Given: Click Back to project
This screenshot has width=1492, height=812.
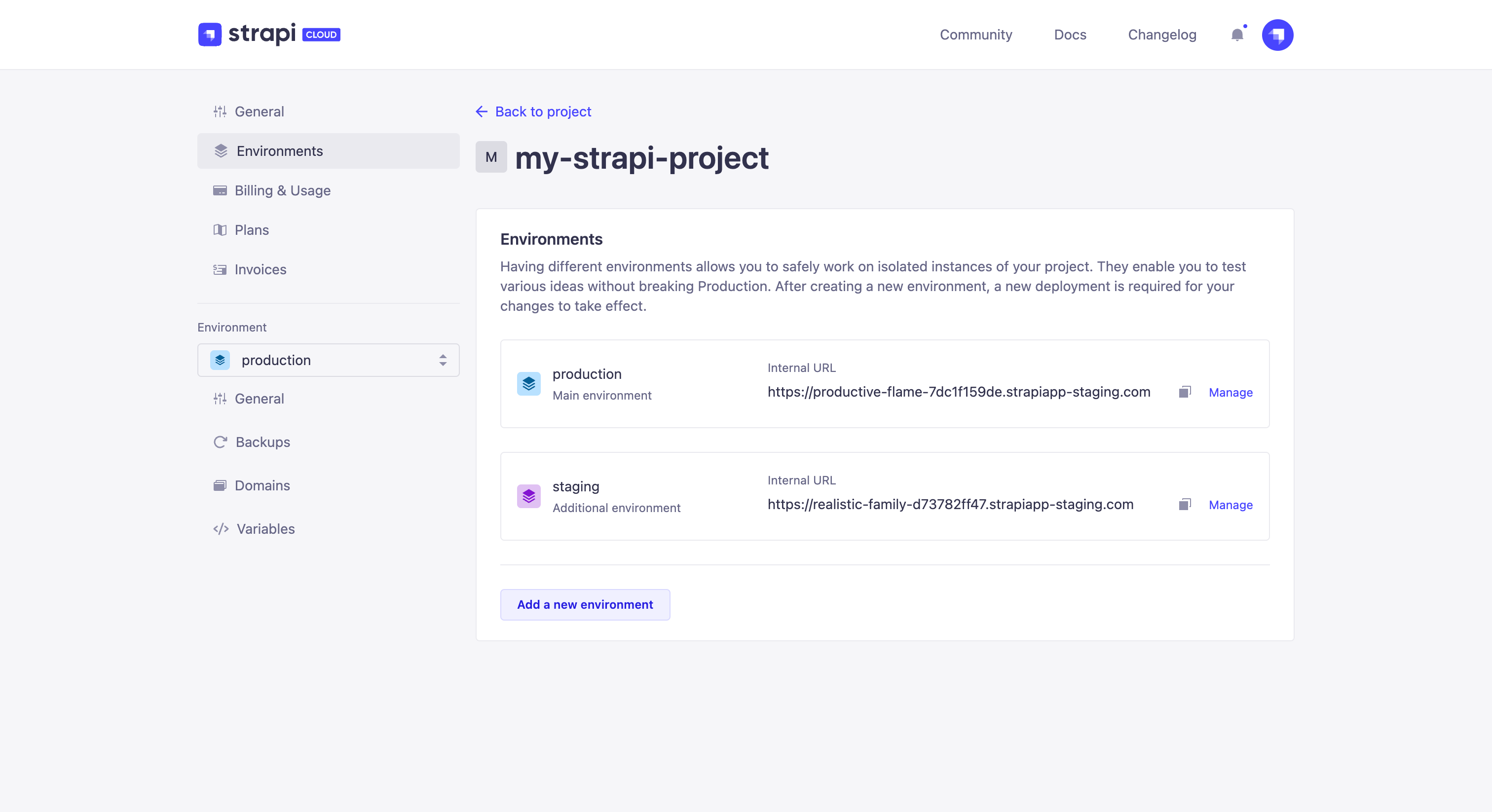Looking at the screenshot, I should [x=542, y=111].
